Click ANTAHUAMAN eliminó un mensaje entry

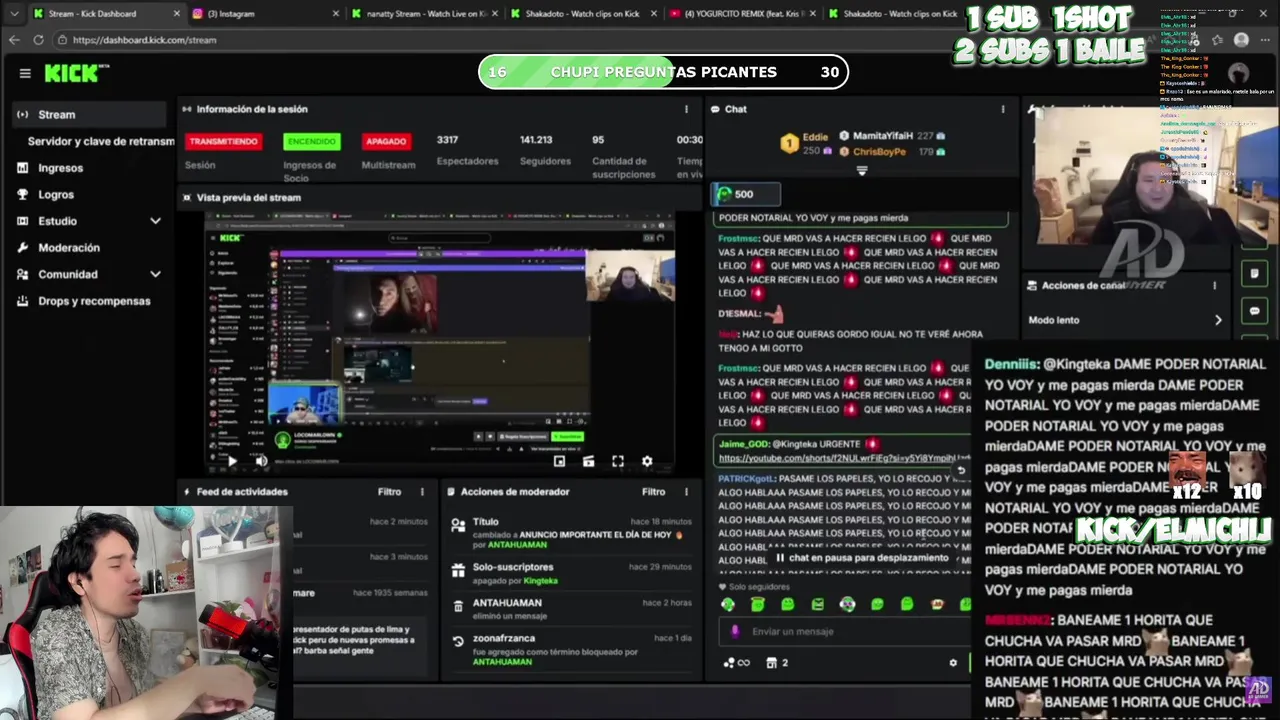[571, 609]
